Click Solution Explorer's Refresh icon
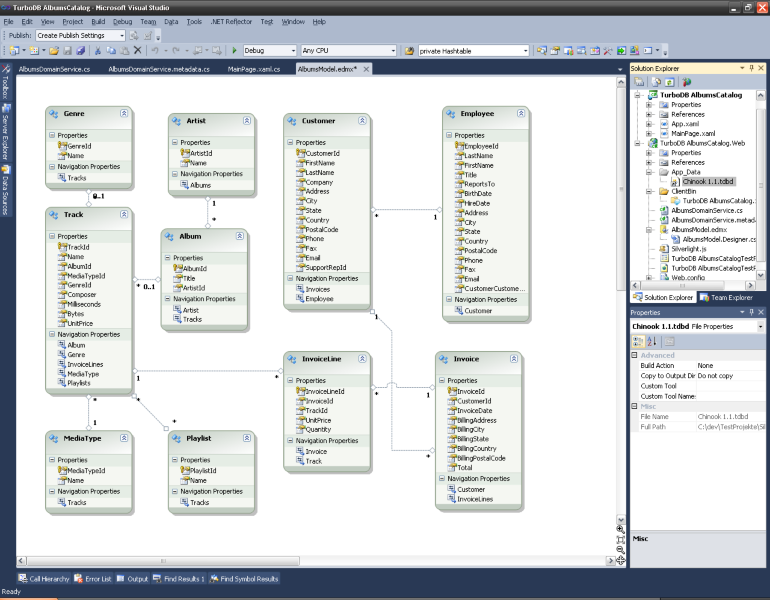Image resolution: width=770 pixels, height=600 pixels. click(669, 82)
